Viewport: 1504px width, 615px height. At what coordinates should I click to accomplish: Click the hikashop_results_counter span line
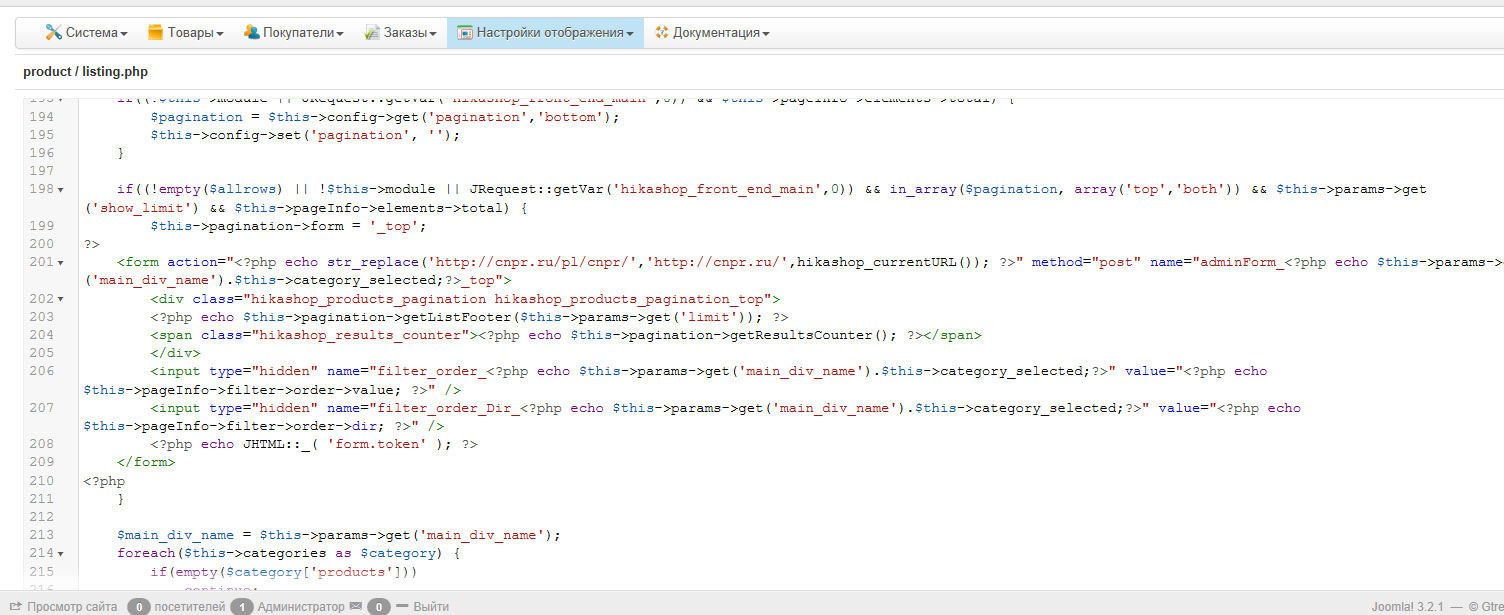pyautogui.click(x=566, y=335)
